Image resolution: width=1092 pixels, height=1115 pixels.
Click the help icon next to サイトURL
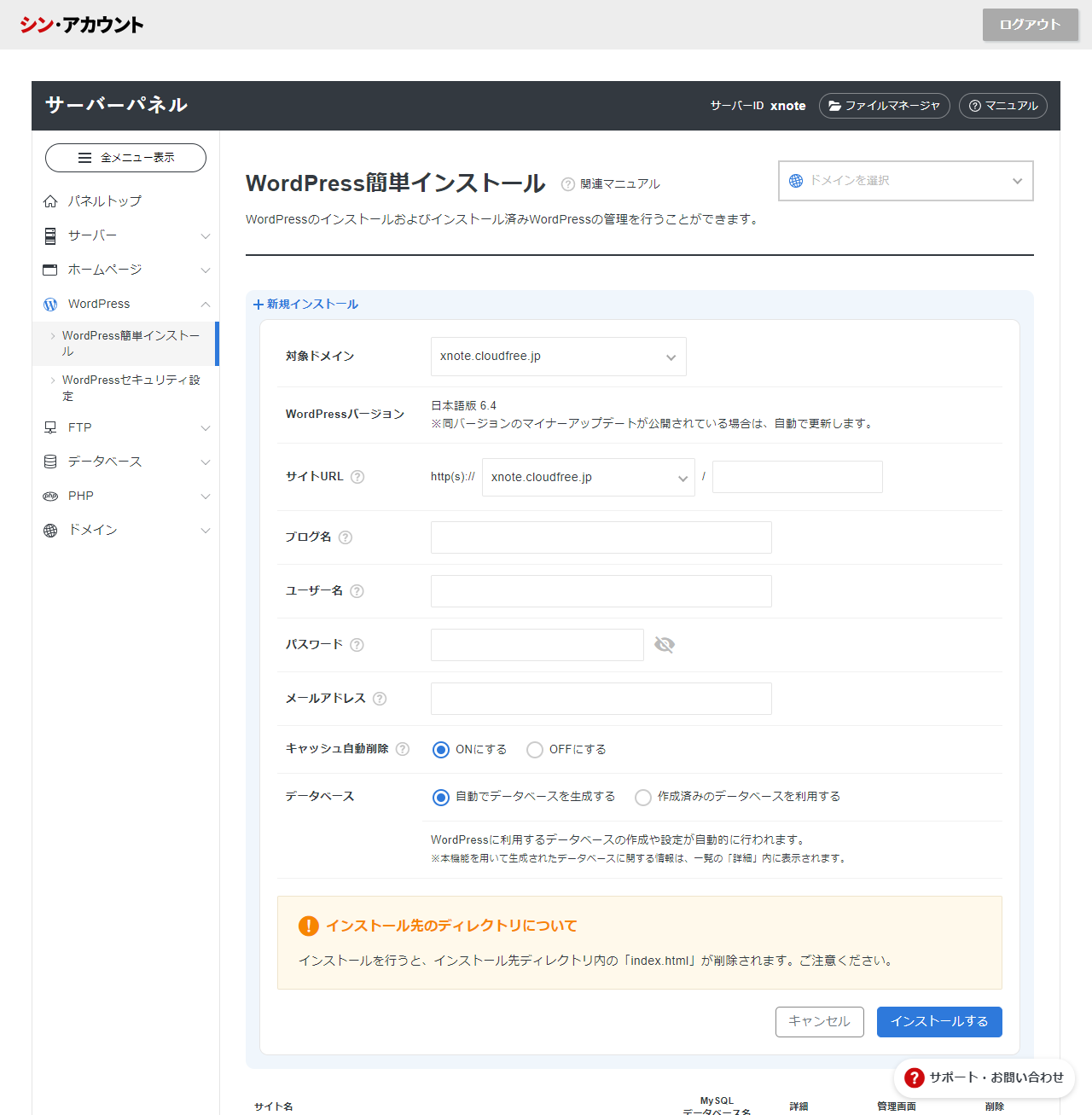tap(357, 477)
